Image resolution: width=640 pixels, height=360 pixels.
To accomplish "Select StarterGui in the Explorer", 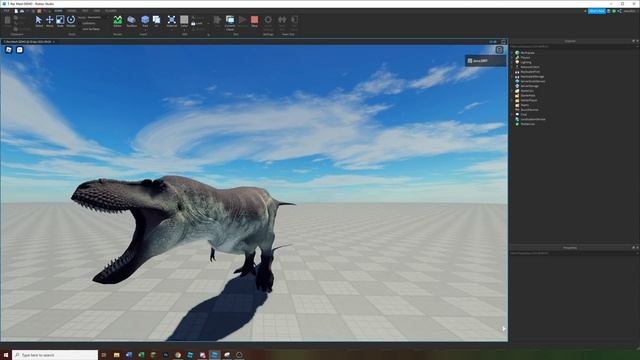I will tap(527, 91).
